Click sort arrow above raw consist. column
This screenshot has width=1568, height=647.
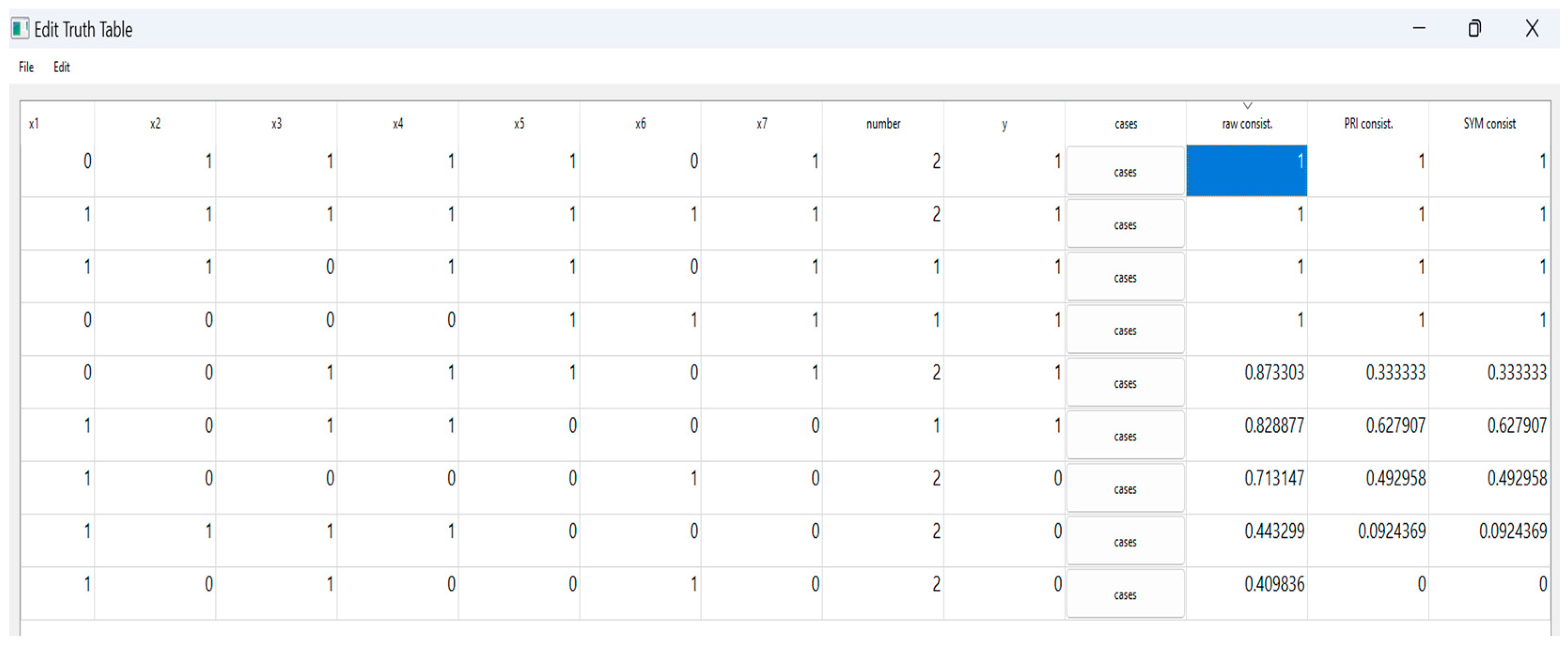pos(1247,107)
